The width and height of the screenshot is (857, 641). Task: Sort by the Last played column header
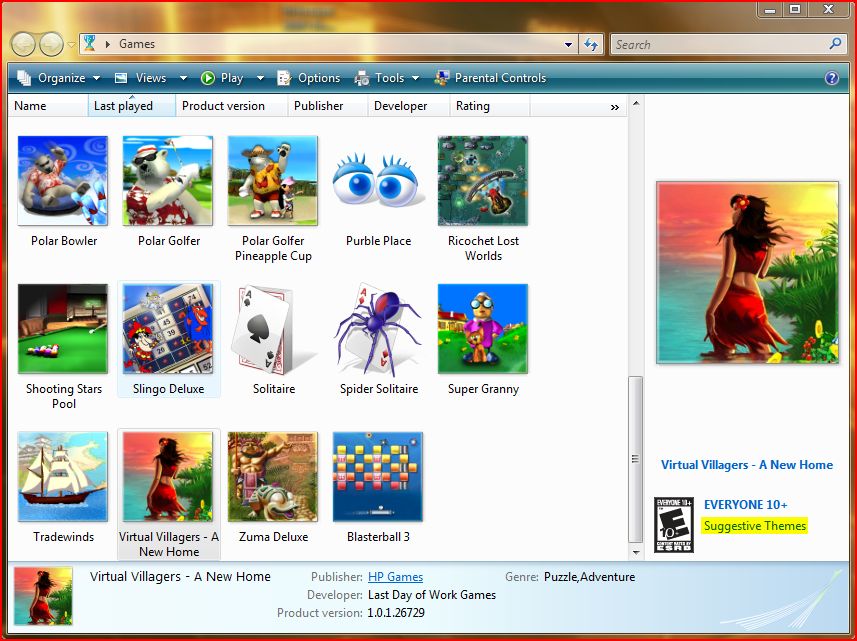click(123, 106)
